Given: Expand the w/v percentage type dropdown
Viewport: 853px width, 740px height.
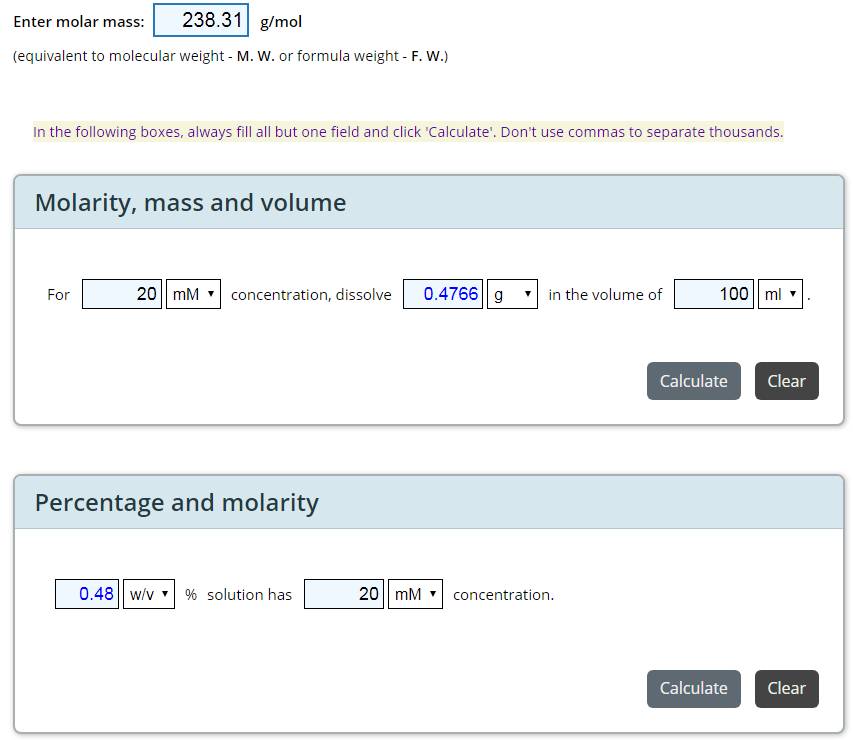Looking at the screenshot, I should pyautogui.click(x=149, y=594).
